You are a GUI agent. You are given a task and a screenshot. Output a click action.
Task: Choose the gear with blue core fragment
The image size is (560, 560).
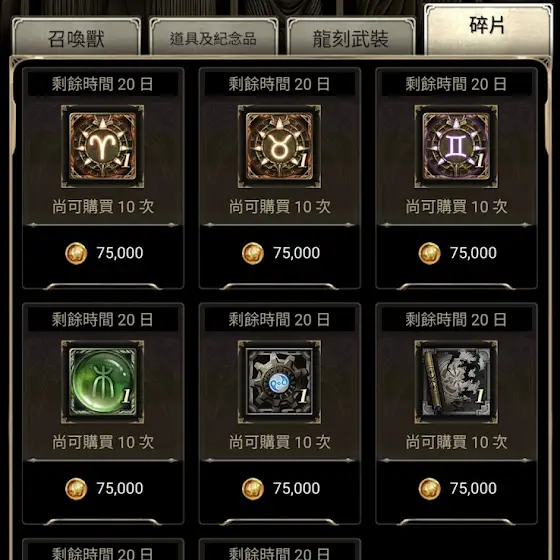point(279,382)
